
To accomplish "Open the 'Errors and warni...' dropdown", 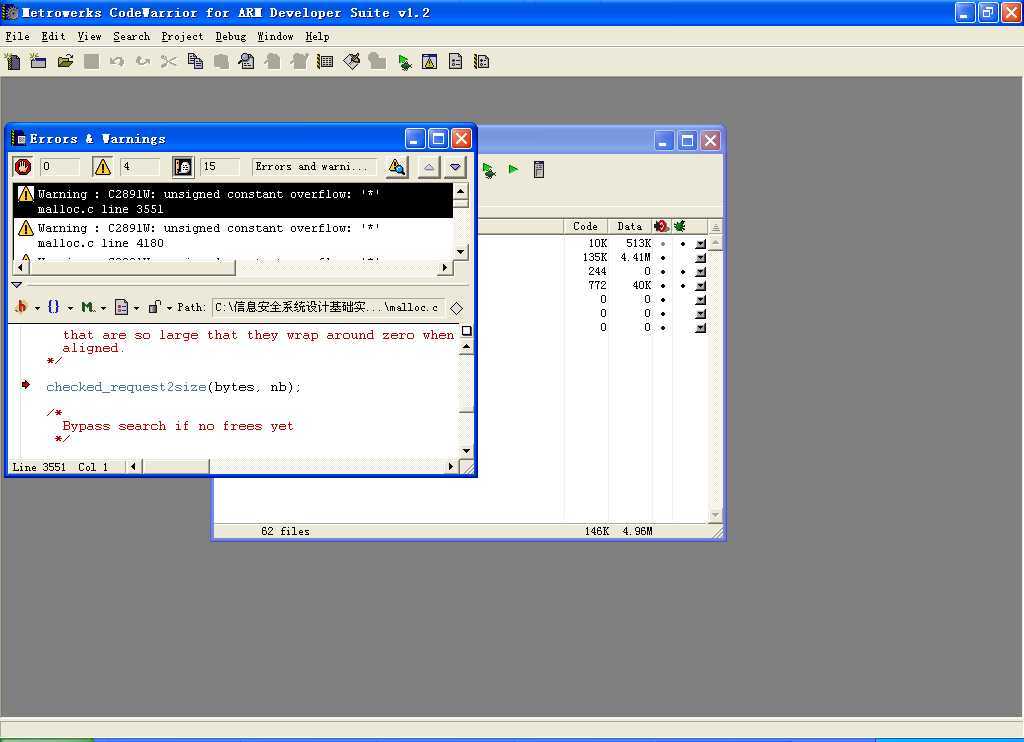I will 315,167.
